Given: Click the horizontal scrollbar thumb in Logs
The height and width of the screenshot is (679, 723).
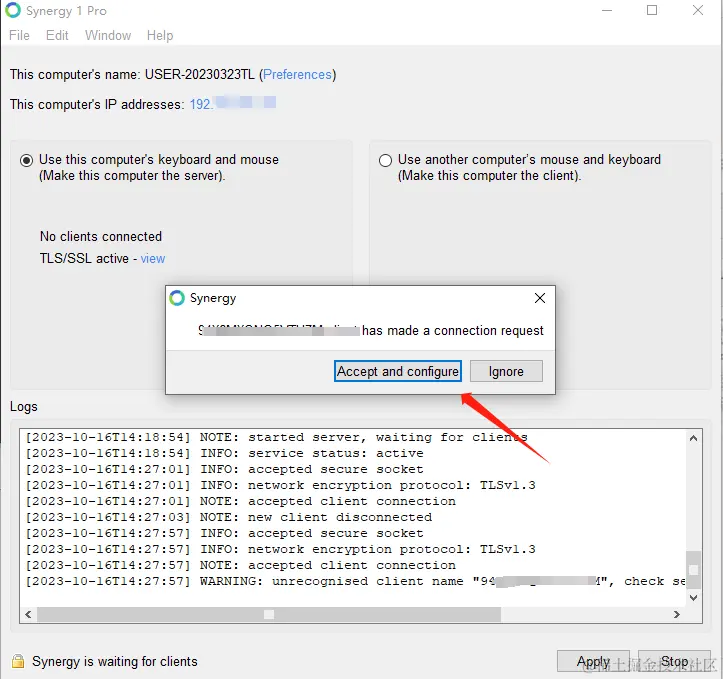Looking at the screenshot, I should (x=269, y=614).
